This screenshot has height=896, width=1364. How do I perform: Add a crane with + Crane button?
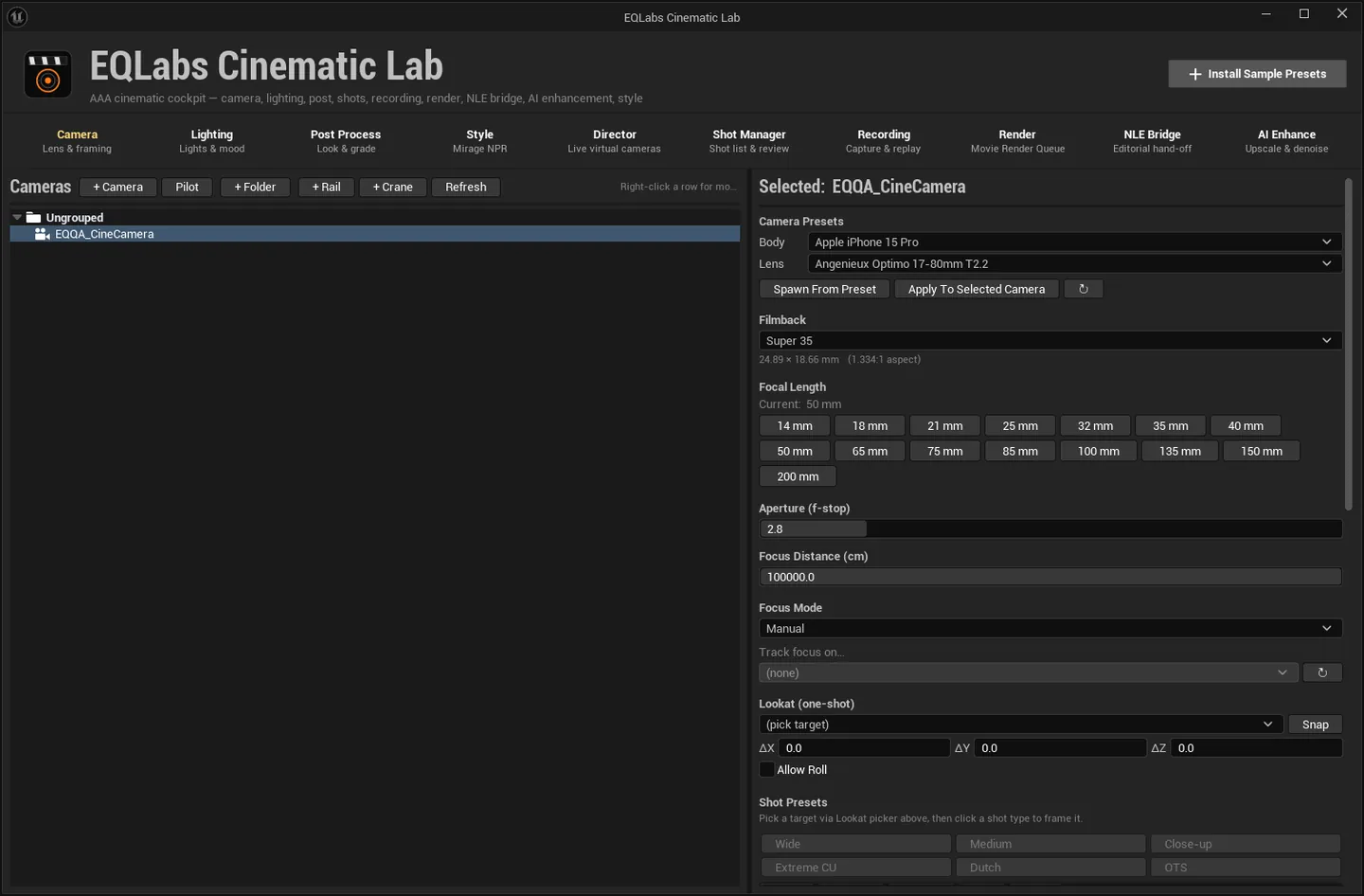[x=393, y=187]
